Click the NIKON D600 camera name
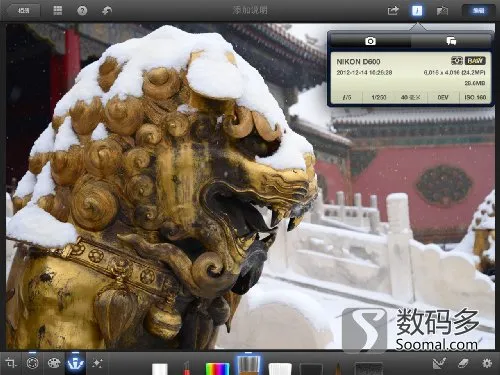The image size is (500, 375). (358, 62)
